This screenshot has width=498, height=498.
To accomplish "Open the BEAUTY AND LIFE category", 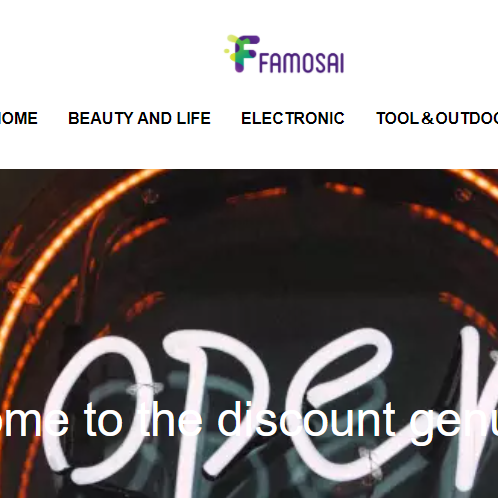I will click(139, 118).
